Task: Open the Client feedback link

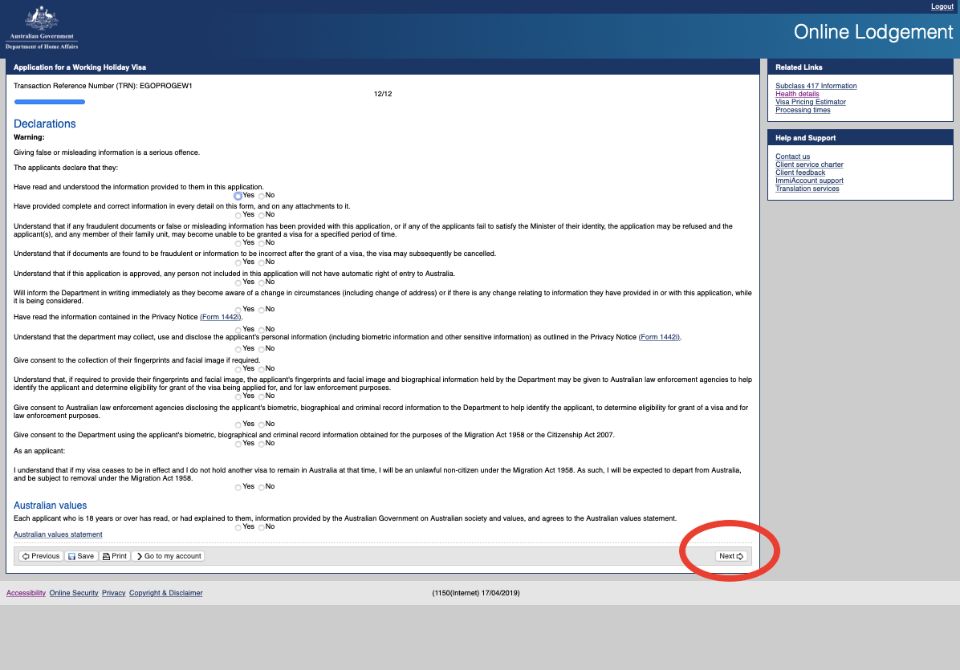Action: tap(800, 173)
